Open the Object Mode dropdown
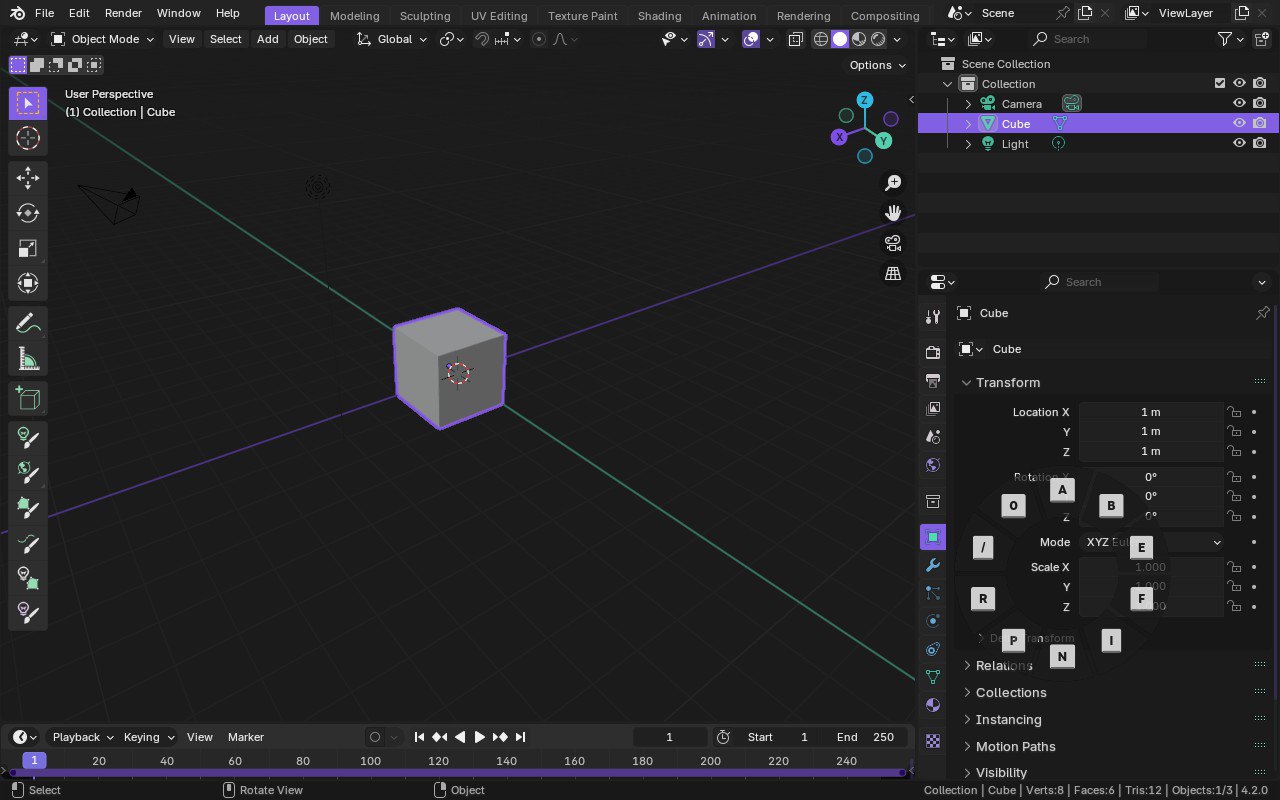Screen dimensions: 1280x800 click(103, 39)
